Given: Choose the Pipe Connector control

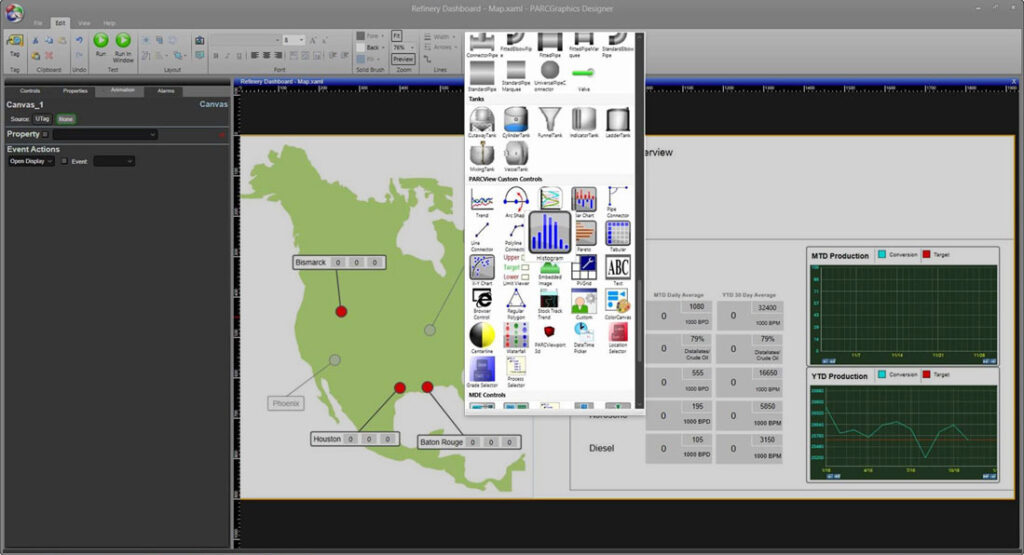Looking at the screenshot, I should pos(618,200).
